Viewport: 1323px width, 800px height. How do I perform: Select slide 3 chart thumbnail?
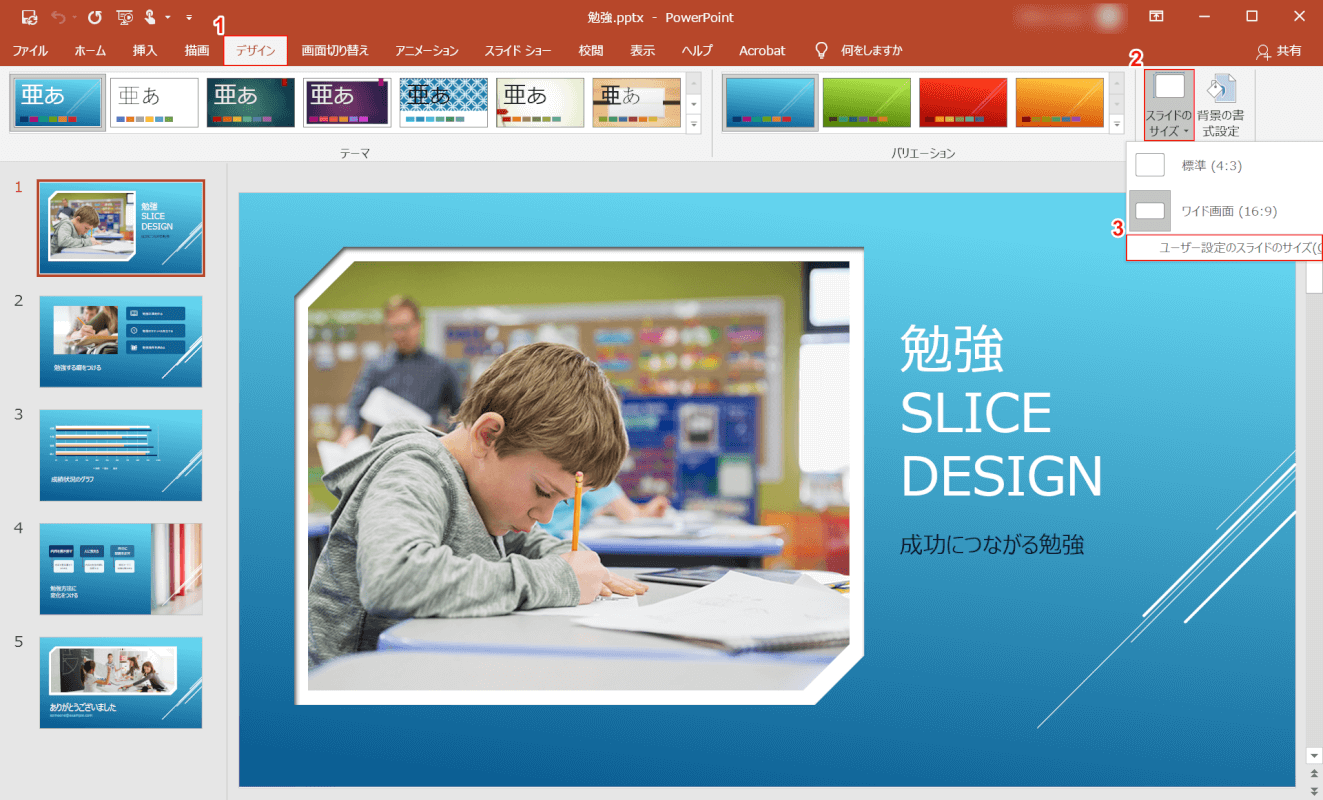(x=121, y=455)
